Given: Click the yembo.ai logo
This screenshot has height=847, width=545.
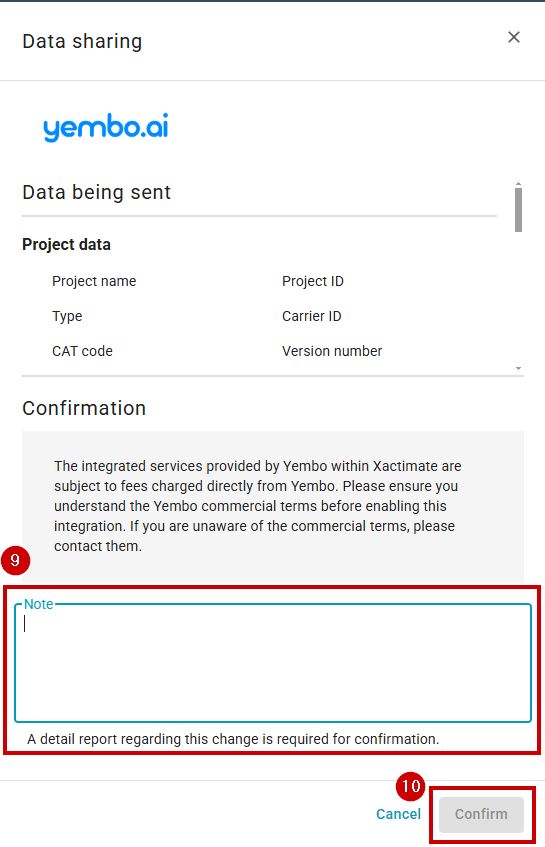Looking at the screenshot, I should [106, 127].
